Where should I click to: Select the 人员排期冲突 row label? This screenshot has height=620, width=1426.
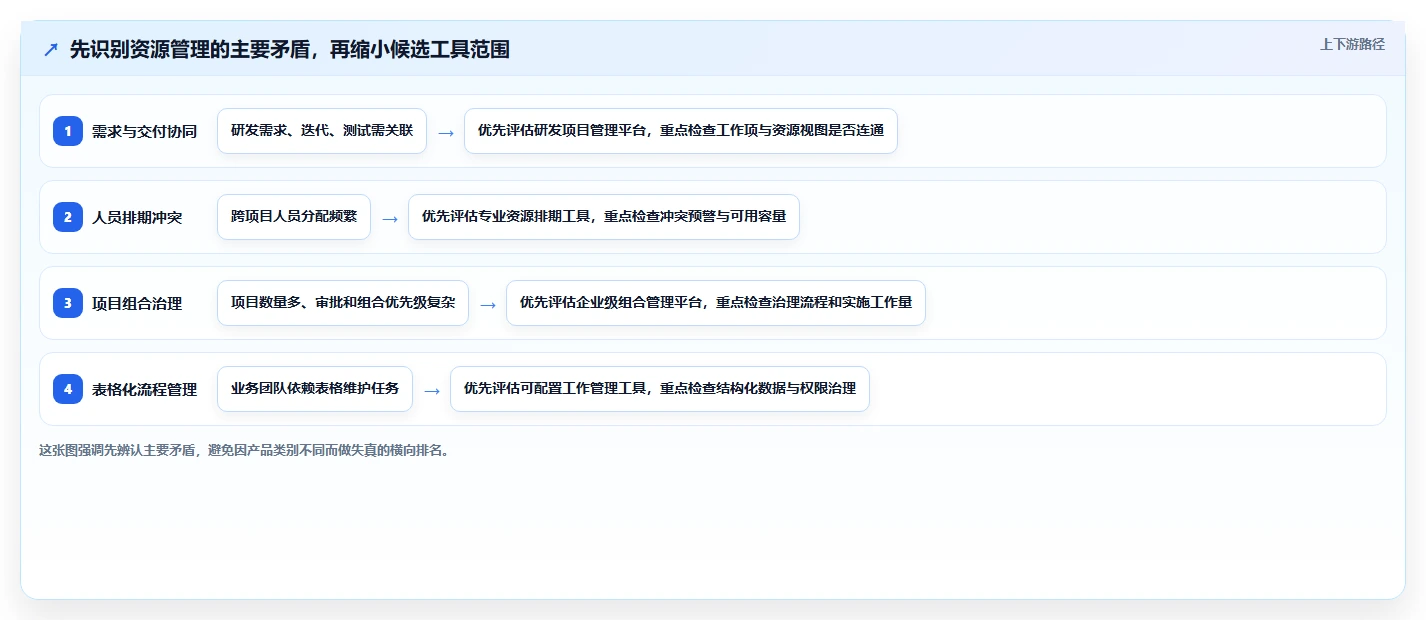coord(137,217)
